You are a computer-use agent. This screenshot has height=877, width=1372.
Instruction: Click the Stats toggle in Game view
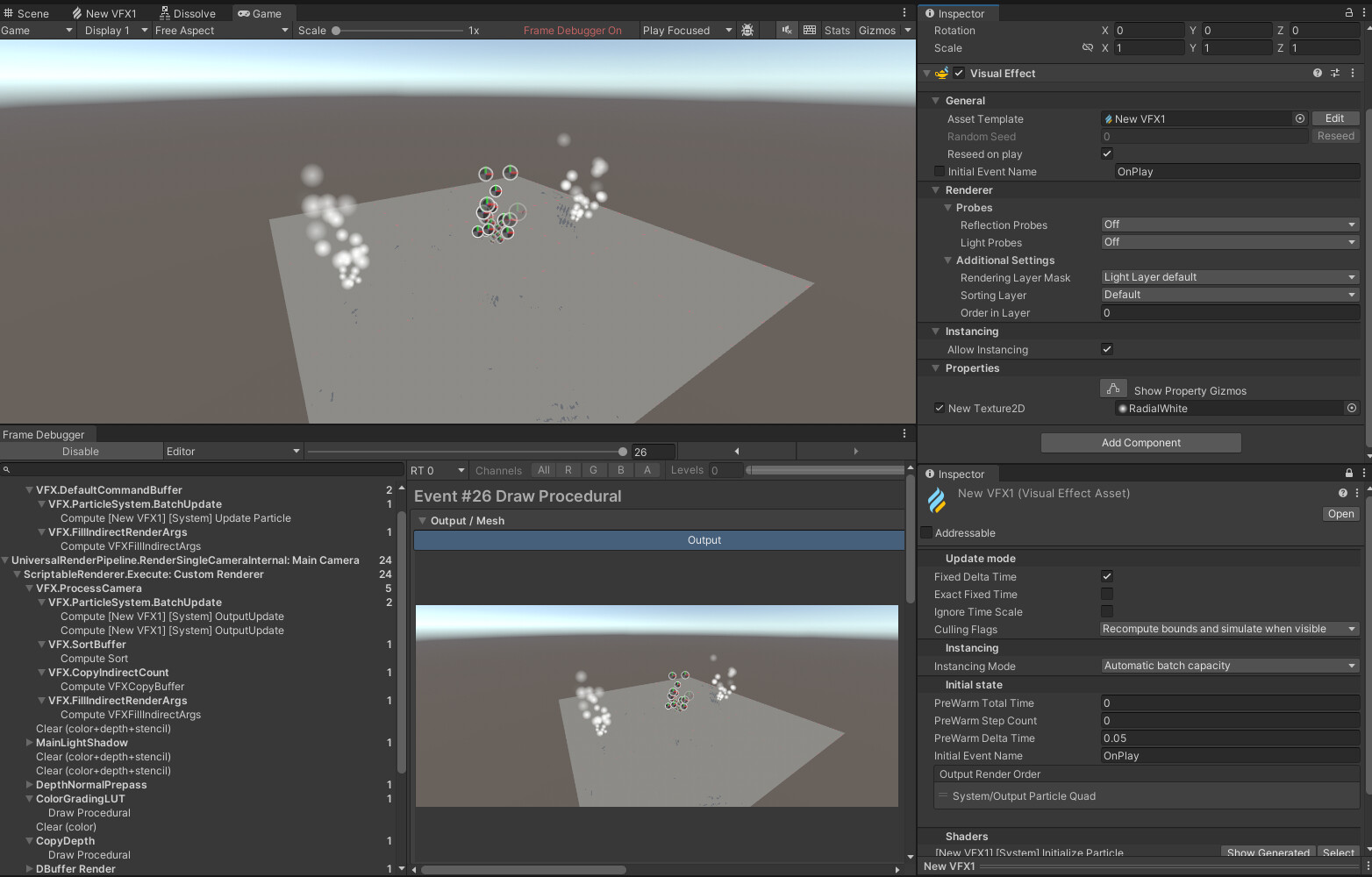point(836,30)
